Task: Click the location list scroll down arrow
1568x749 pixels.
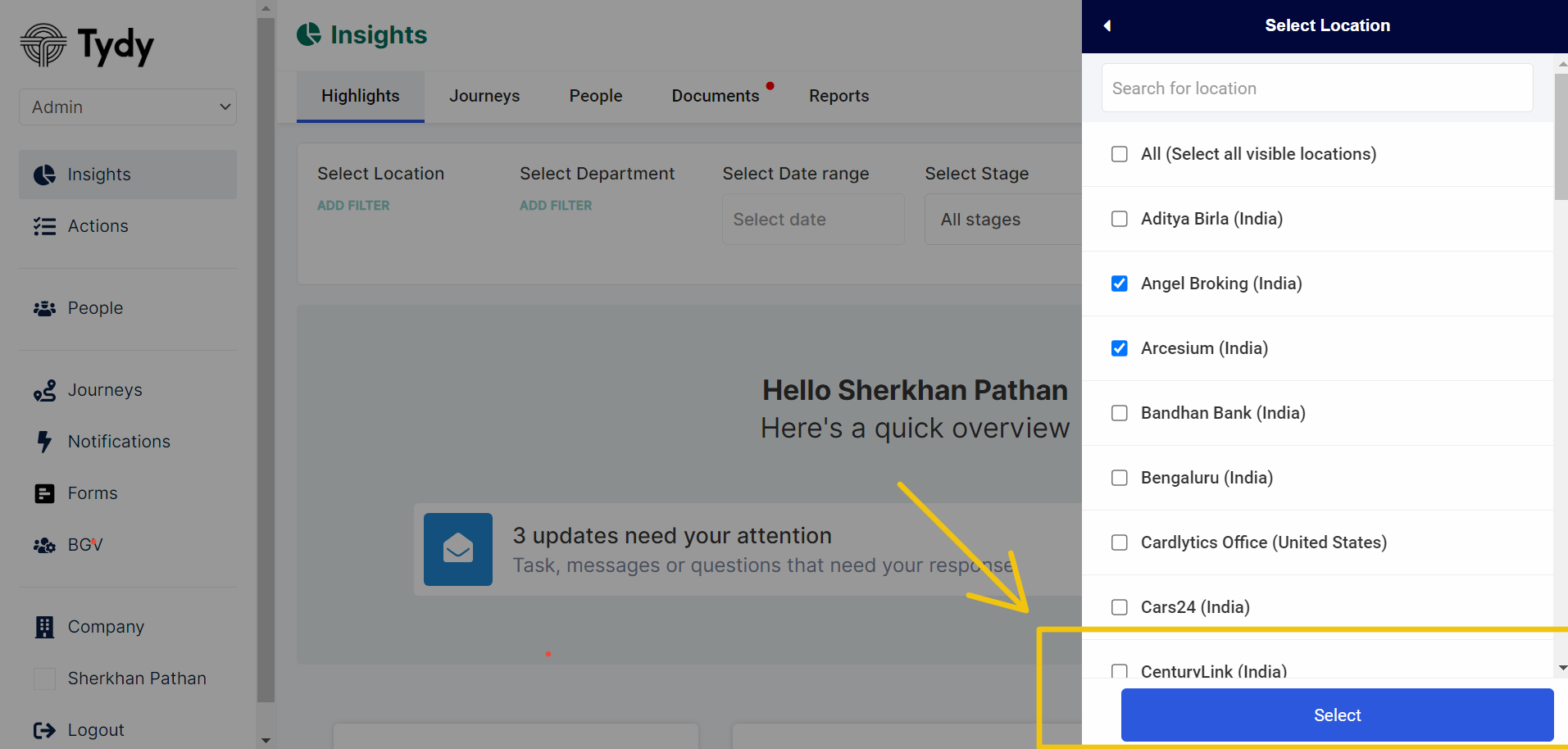Action: [1562, 668]
